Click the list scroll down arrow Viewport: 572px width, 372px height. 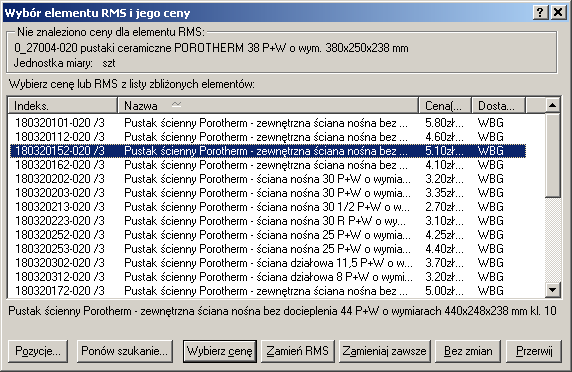(x=552, y=290)
